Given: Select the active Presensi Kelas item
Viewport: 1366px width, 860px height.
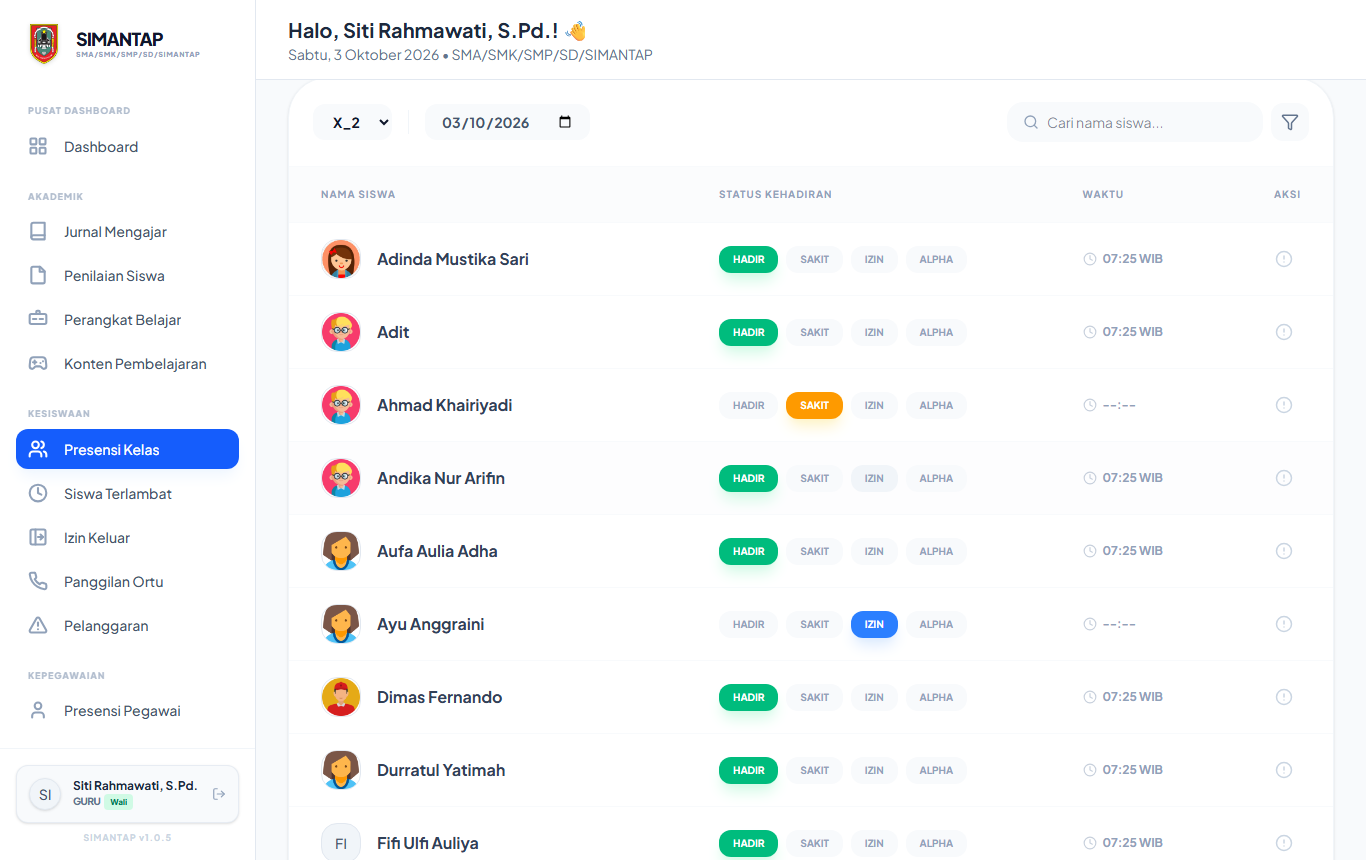Looking at the screenshot, I should (127, 449).
